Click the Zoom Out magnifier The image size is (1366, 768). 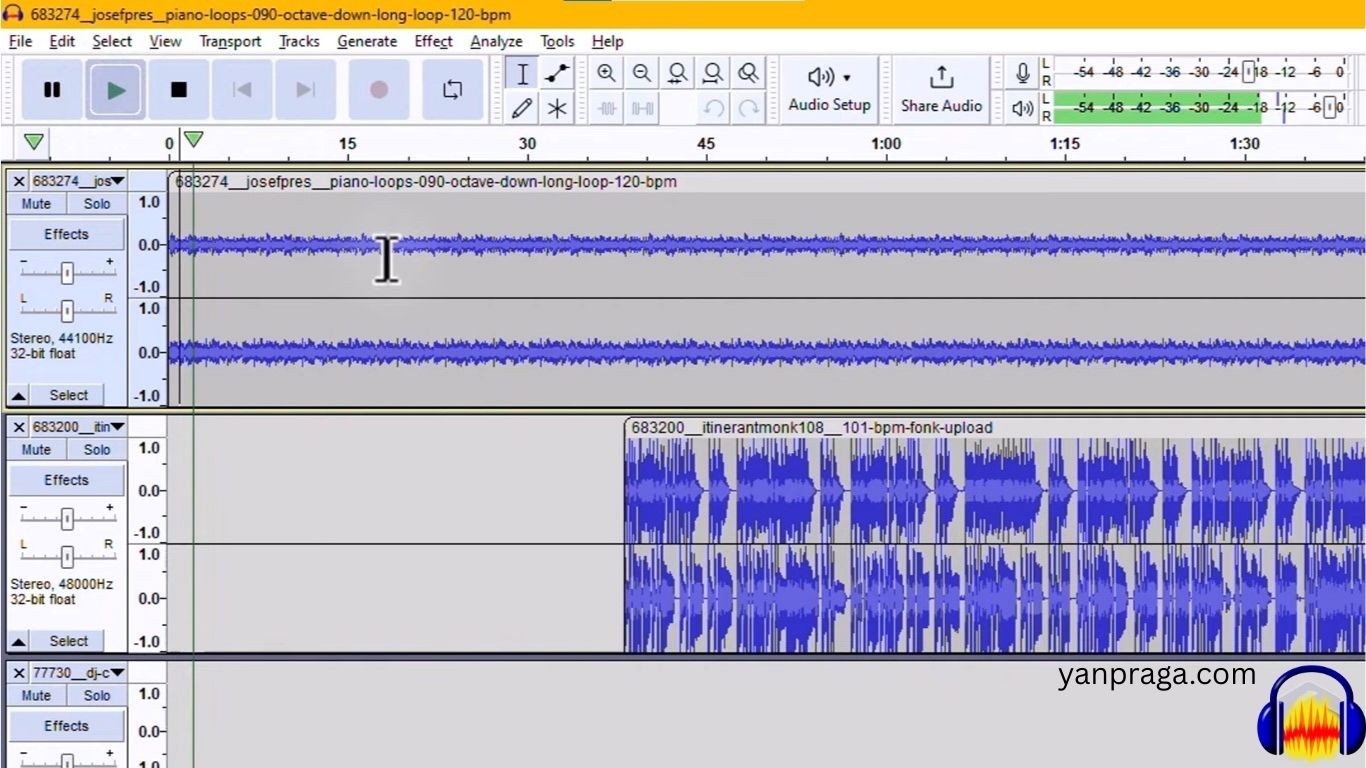pos(642,73)
